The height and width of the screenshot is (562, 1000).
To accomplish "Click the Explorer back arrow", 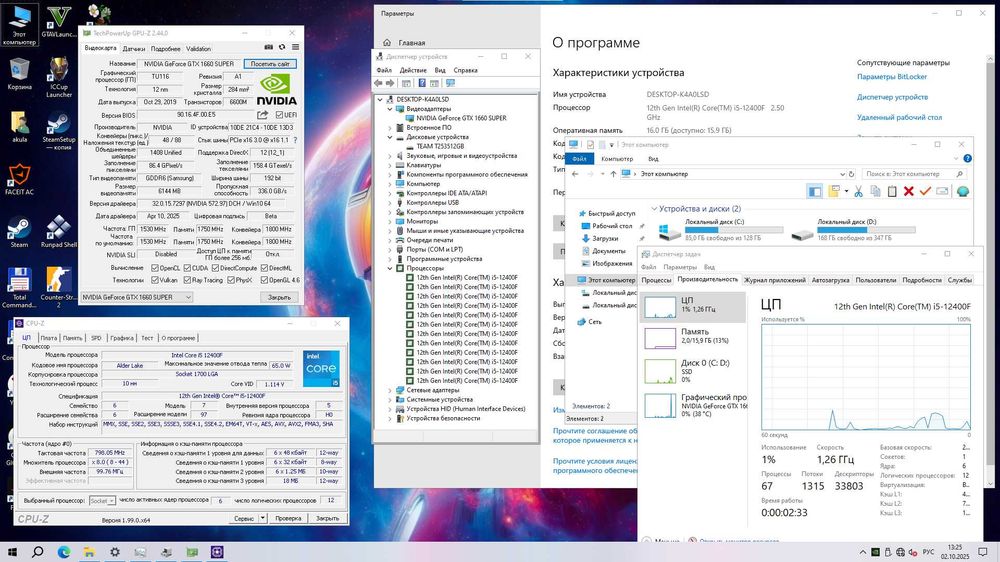I will tap(575, 174).
